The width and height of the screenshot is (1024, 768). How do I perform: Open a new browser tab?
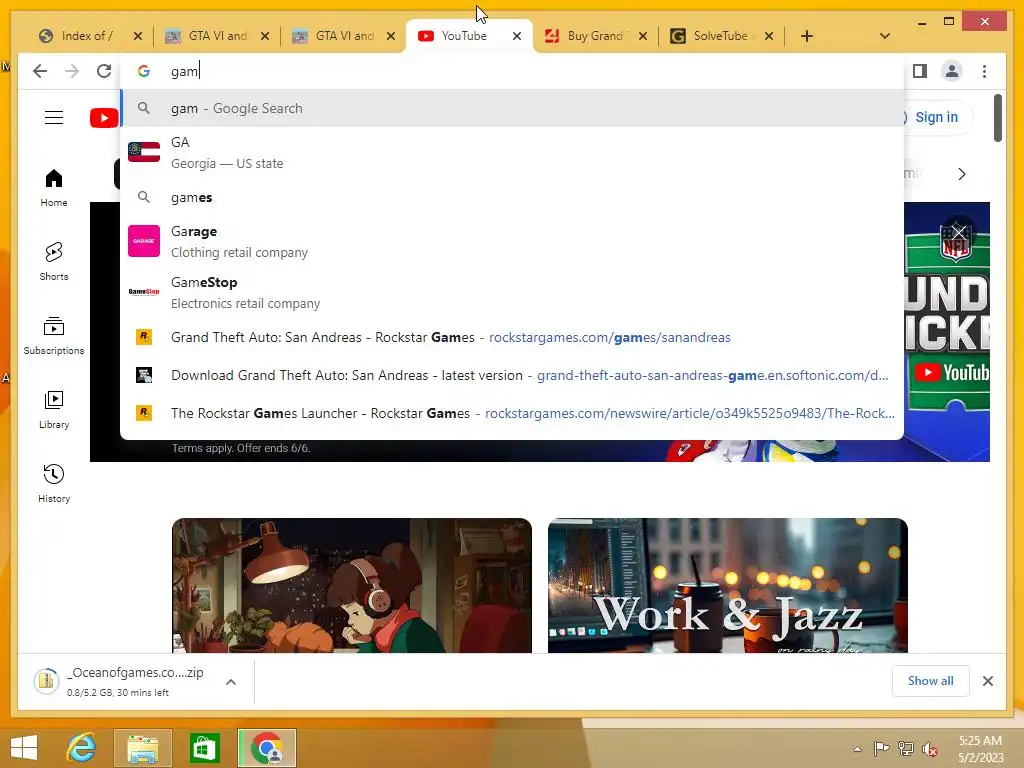807,36
